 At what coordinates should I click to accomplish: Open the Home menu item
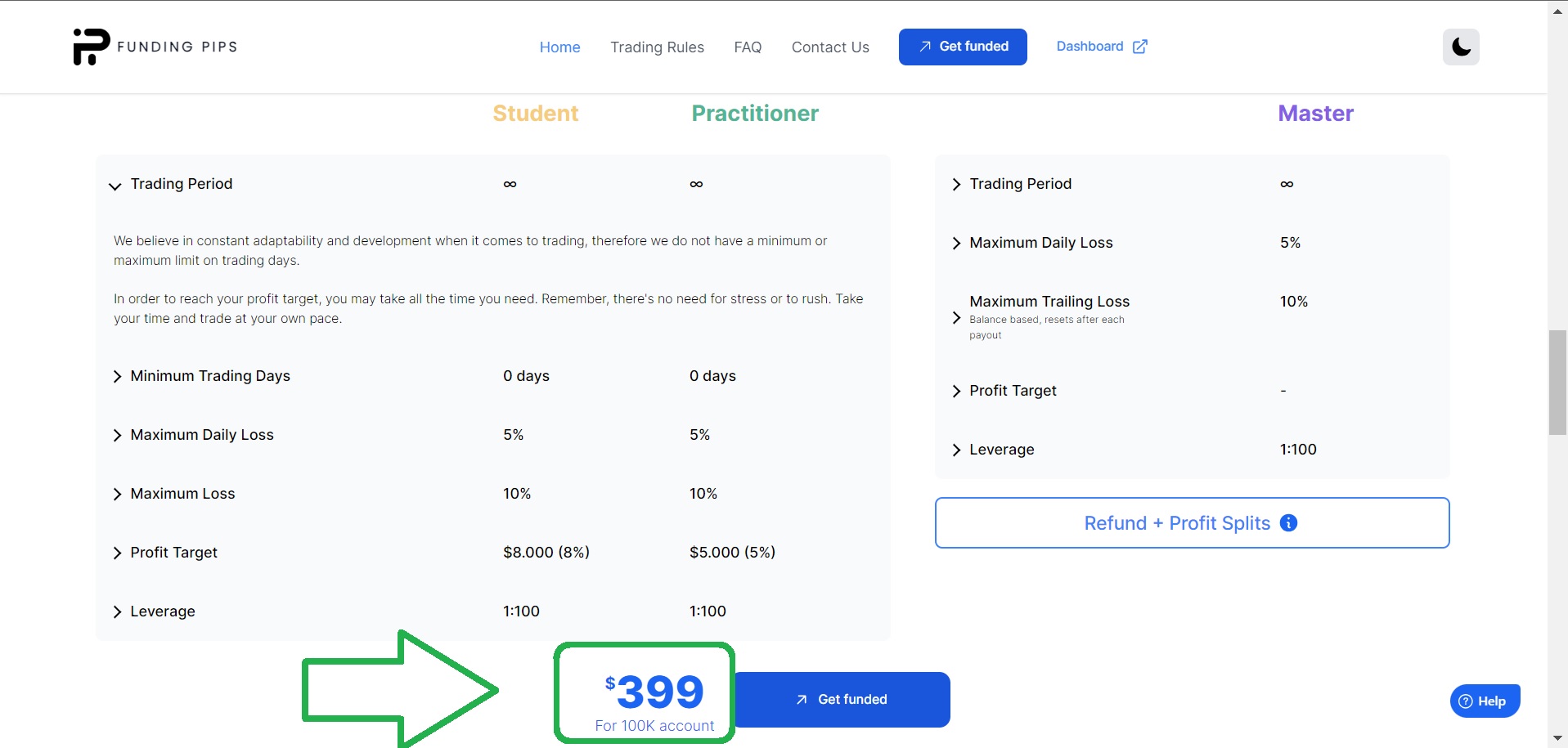tap(559, 47)
